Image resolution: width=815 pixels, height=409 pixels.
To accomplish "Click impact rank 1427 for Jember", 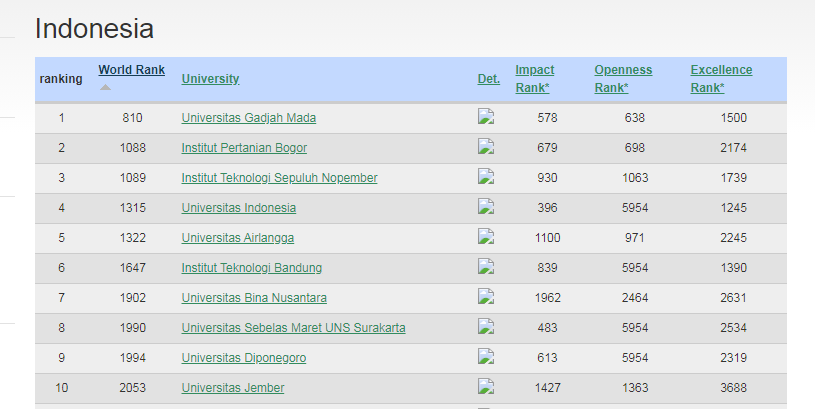I will (547, 388).
